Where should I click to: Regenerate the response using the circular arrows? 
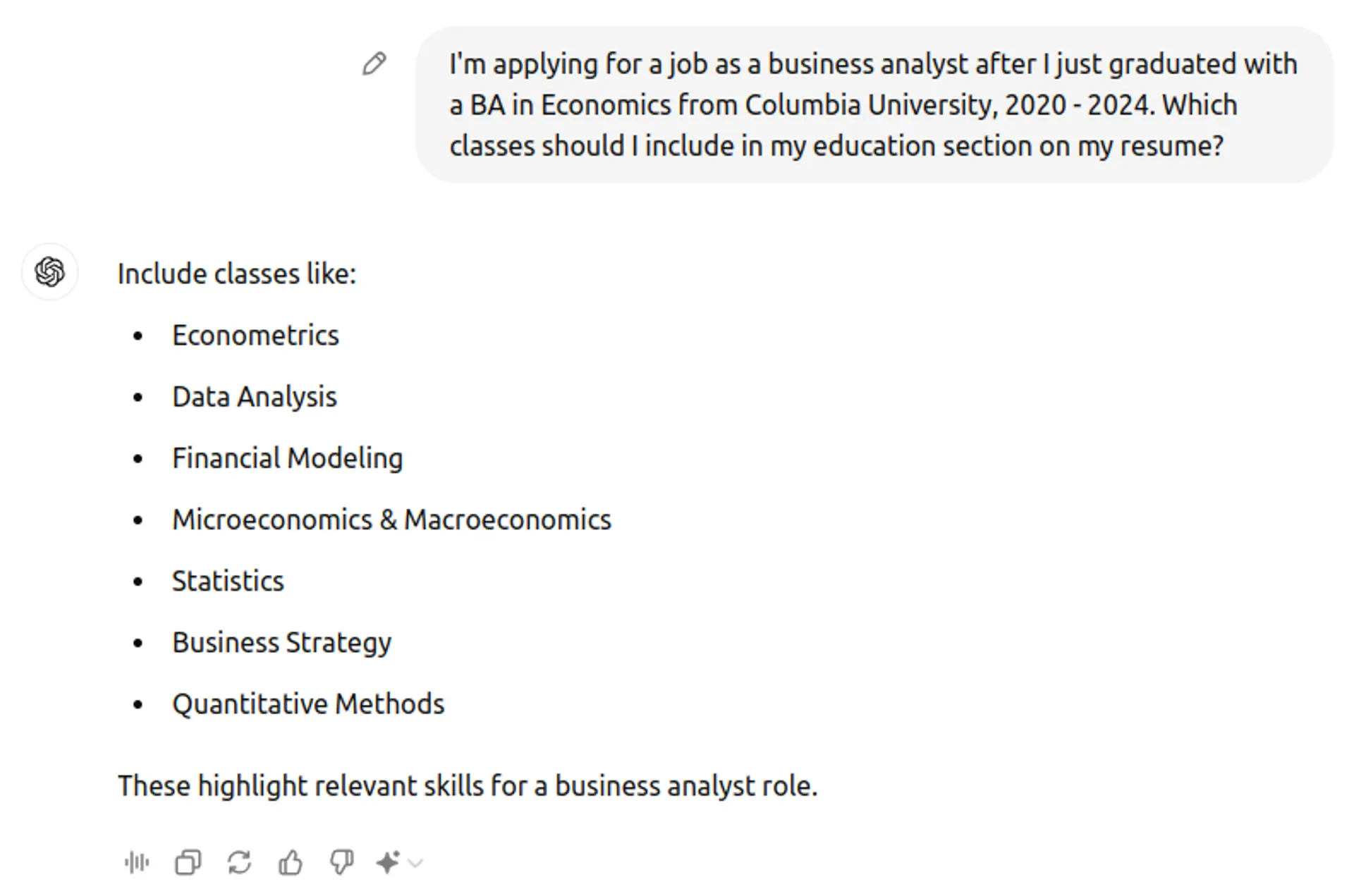pyautogui.click(x=239, y=862)
